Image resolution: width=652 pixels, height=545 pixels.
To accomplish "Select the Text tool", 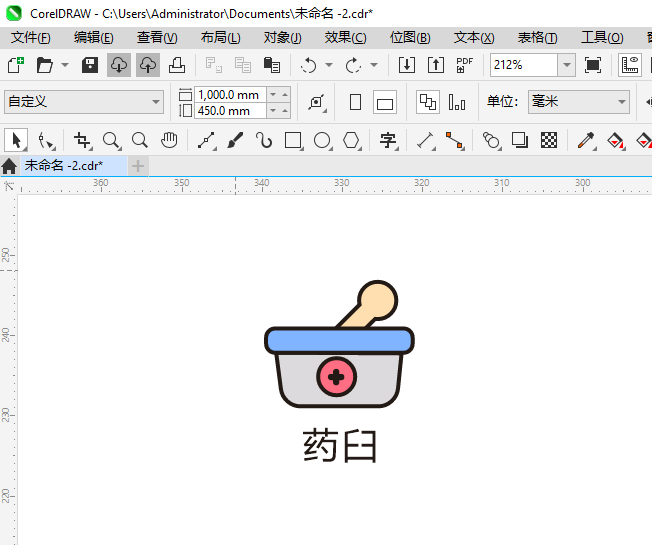I will point(388,140).
